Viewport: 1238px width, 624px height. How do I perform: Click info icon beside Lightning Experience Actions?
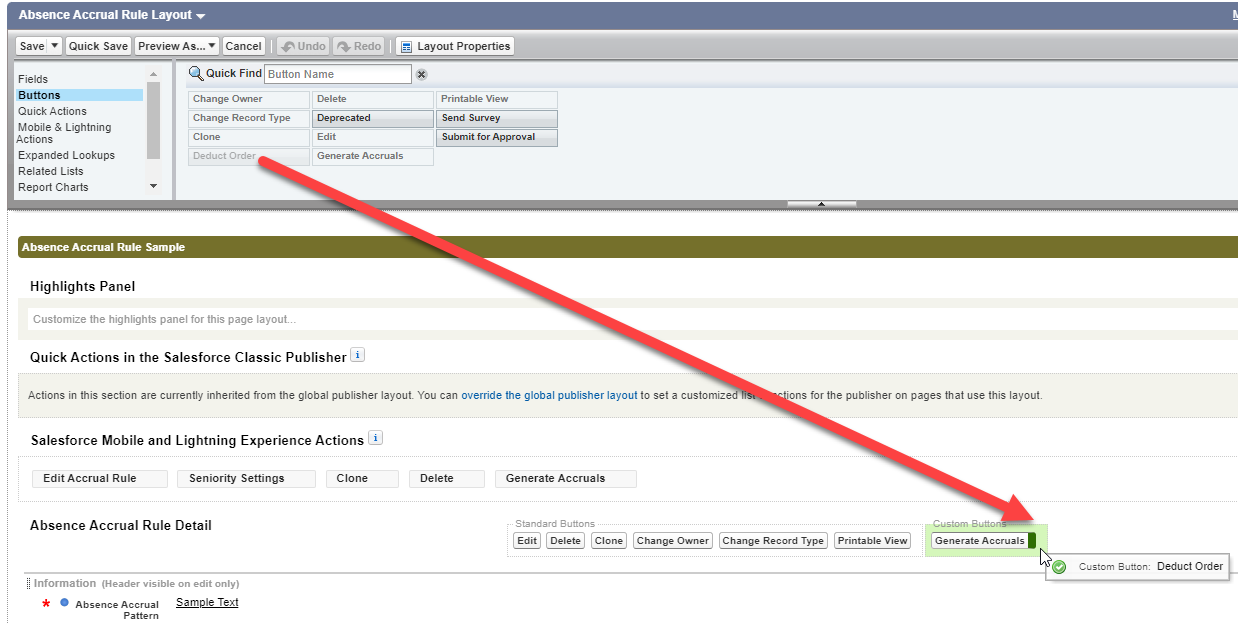click(x=375, y=438)
